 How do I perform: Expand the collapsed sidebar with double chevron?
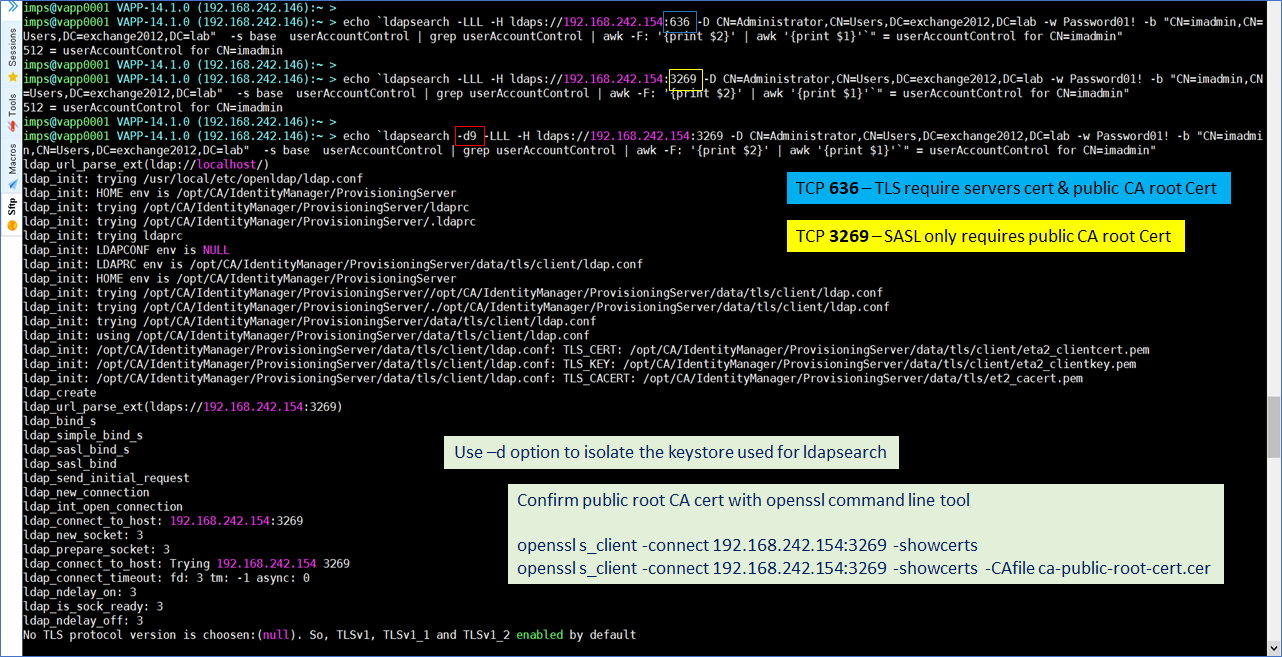11,7
